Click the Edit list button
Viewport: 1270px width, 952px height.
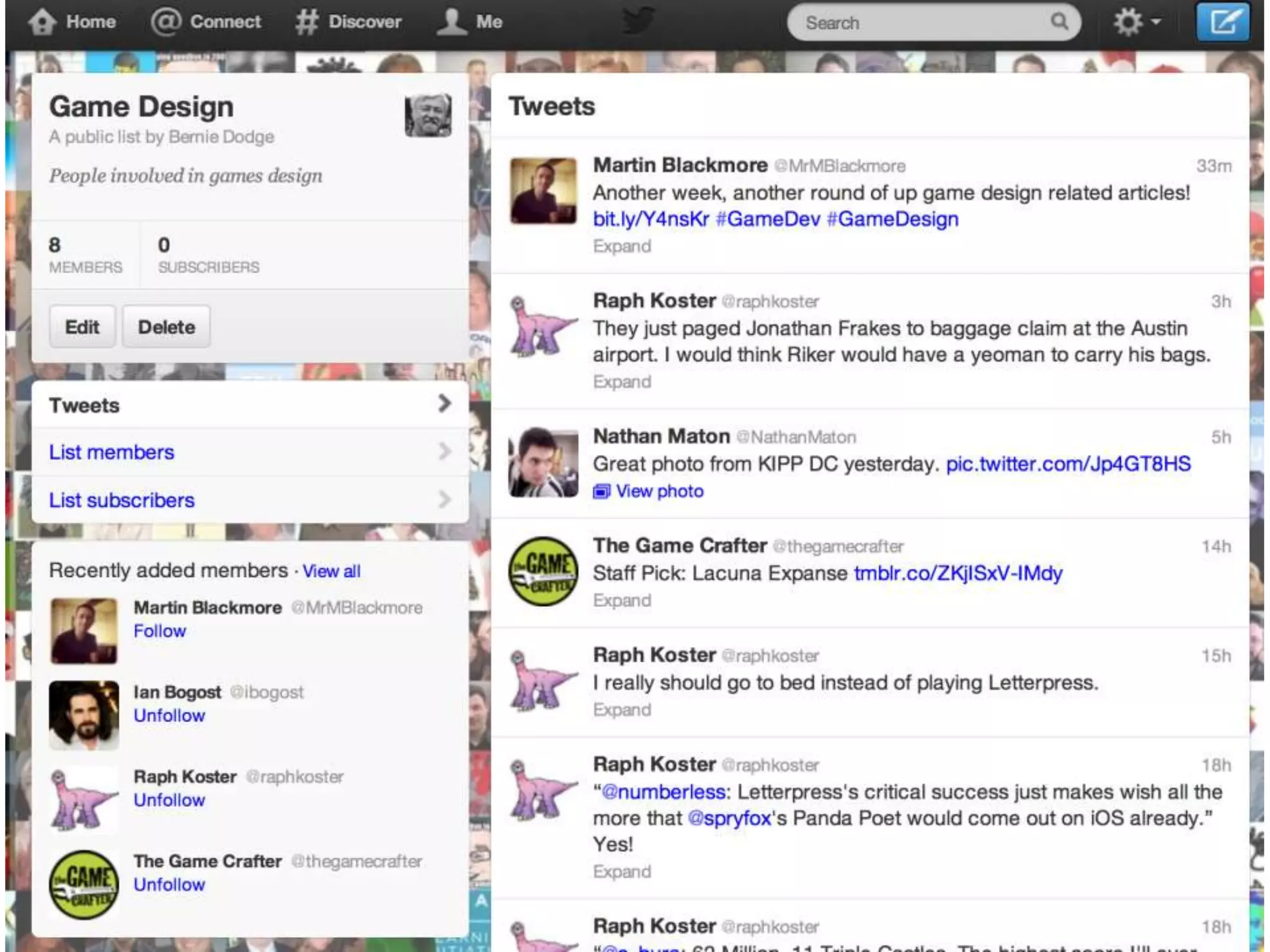click(x=82, y=327)
